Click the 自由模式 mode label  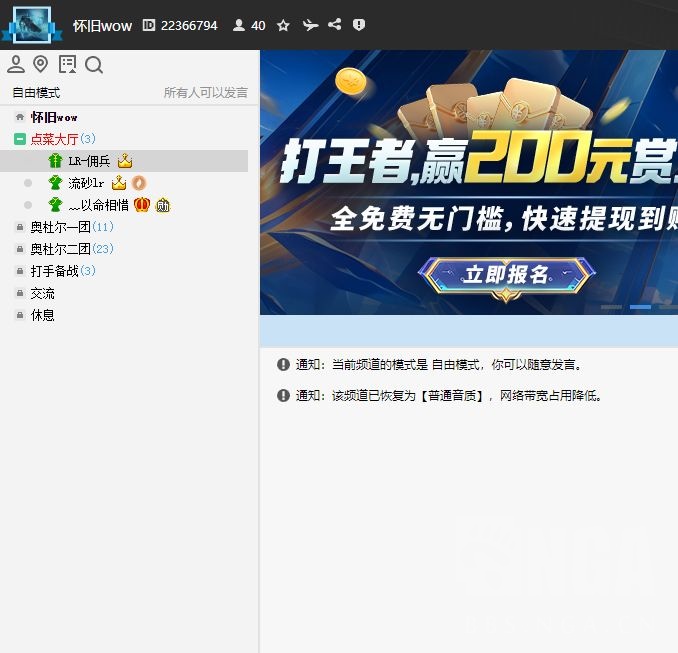pos(36,93)
